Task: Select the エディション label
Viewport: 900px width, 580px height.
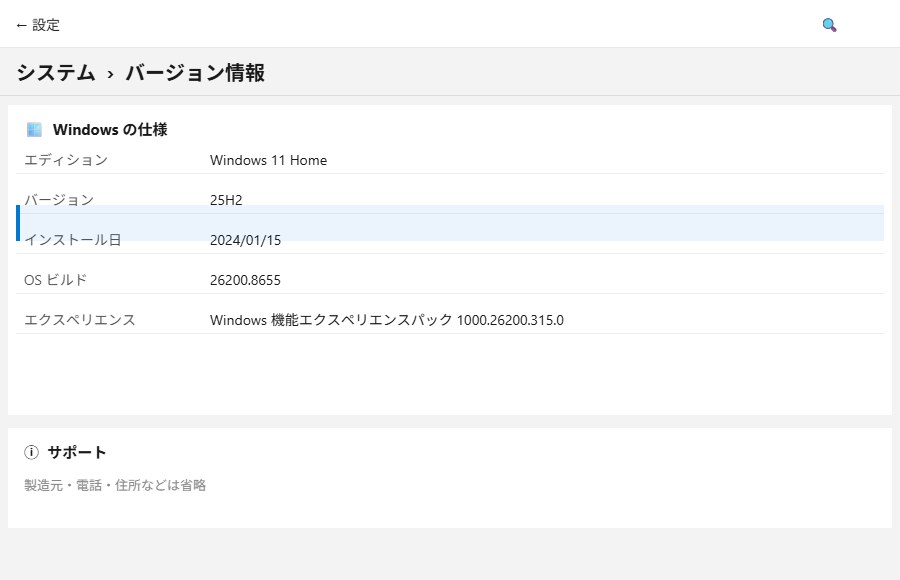Action: 66,160
